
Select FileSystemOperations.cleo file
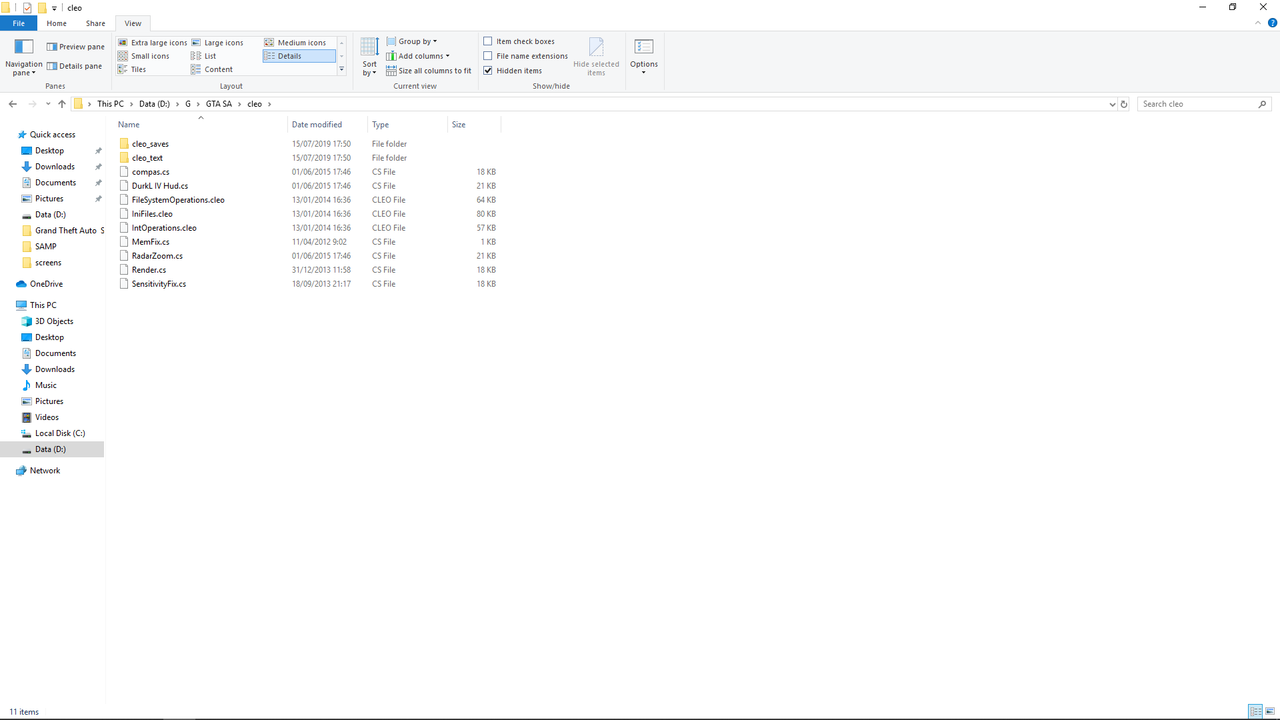(x=178, y=200)
